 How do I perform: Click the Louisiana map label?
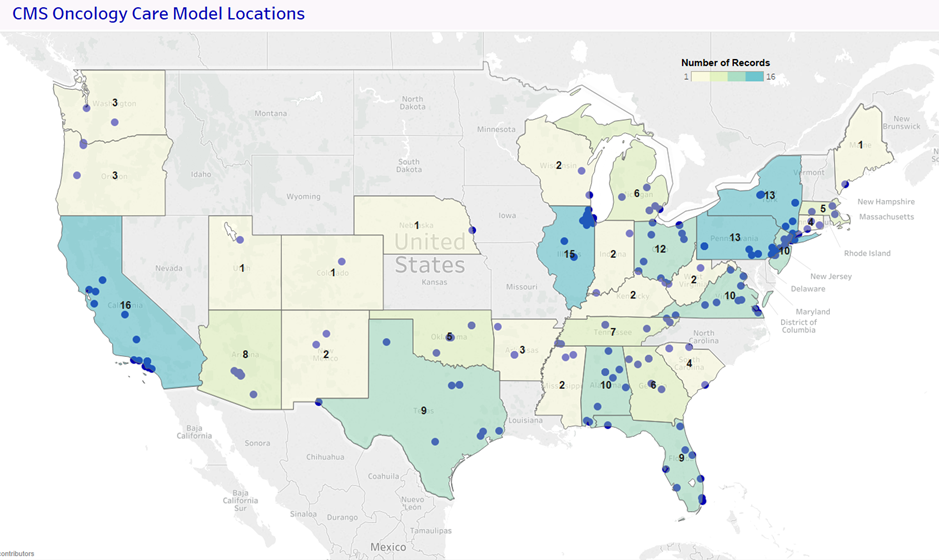(x=525, y=420)
